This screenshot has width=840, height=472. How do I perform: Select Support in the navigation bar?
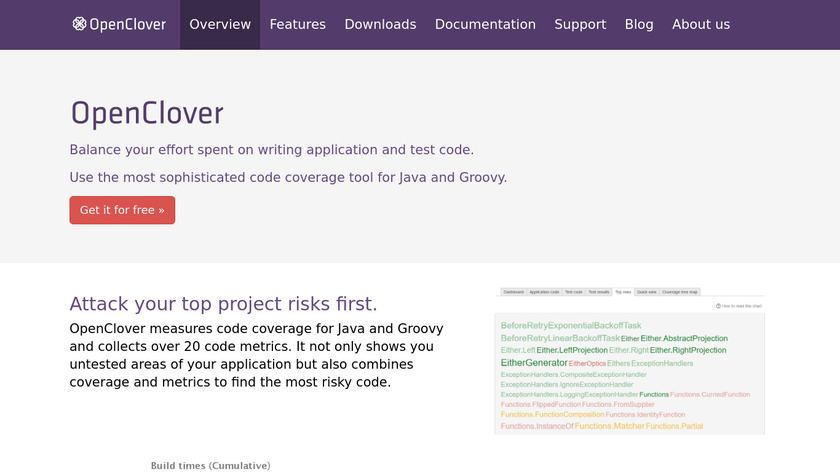[x=580, y=24]
